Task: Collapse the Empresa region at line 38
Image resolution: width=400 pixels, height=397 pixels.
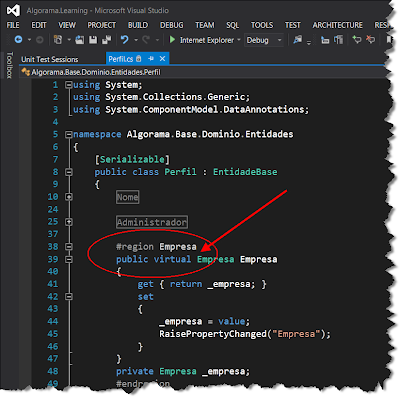Action: 69,247
